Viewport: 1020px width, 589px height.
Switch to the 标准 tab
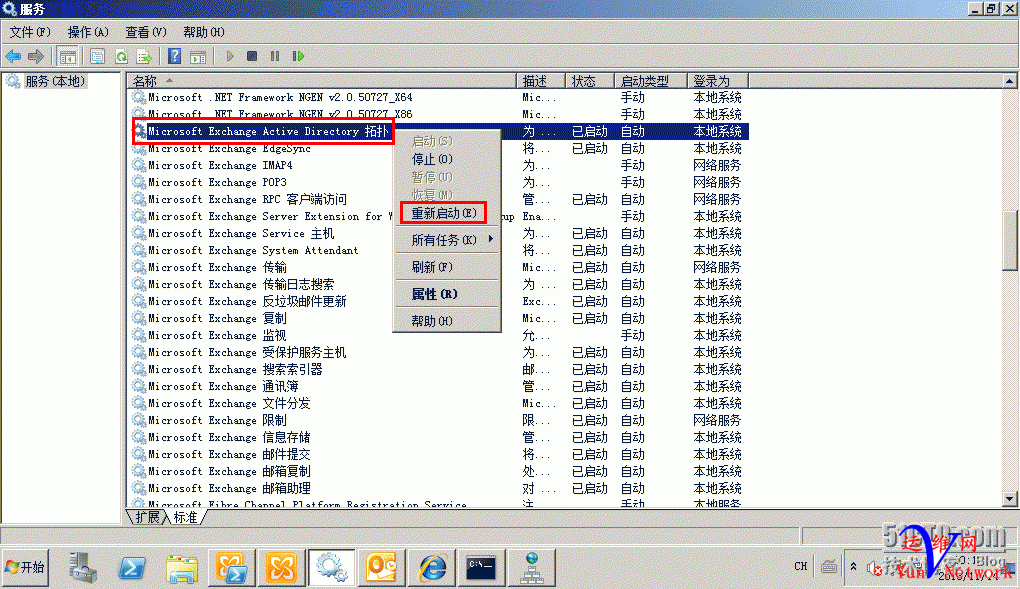point(185,517)
